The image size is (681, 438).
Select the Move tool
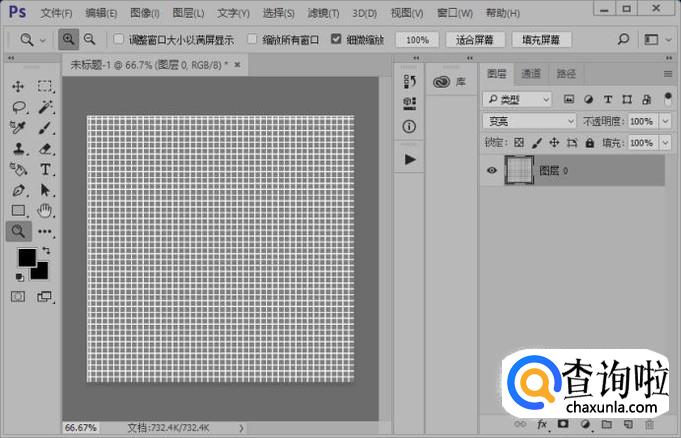tap(18, 87)
